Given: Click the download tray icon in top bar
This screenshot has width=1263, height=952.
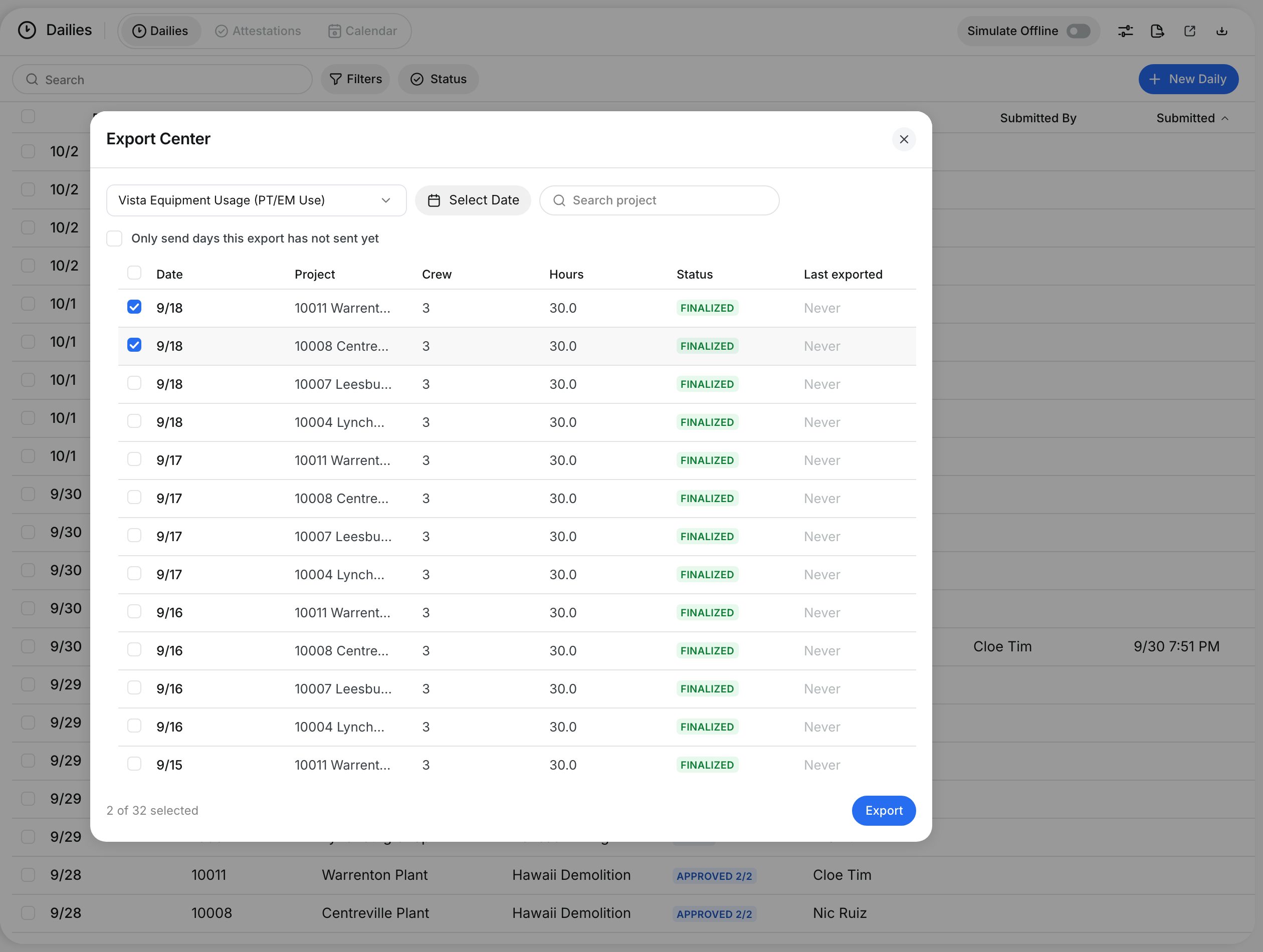Looking at the screenshot, I should point(1221,31).
